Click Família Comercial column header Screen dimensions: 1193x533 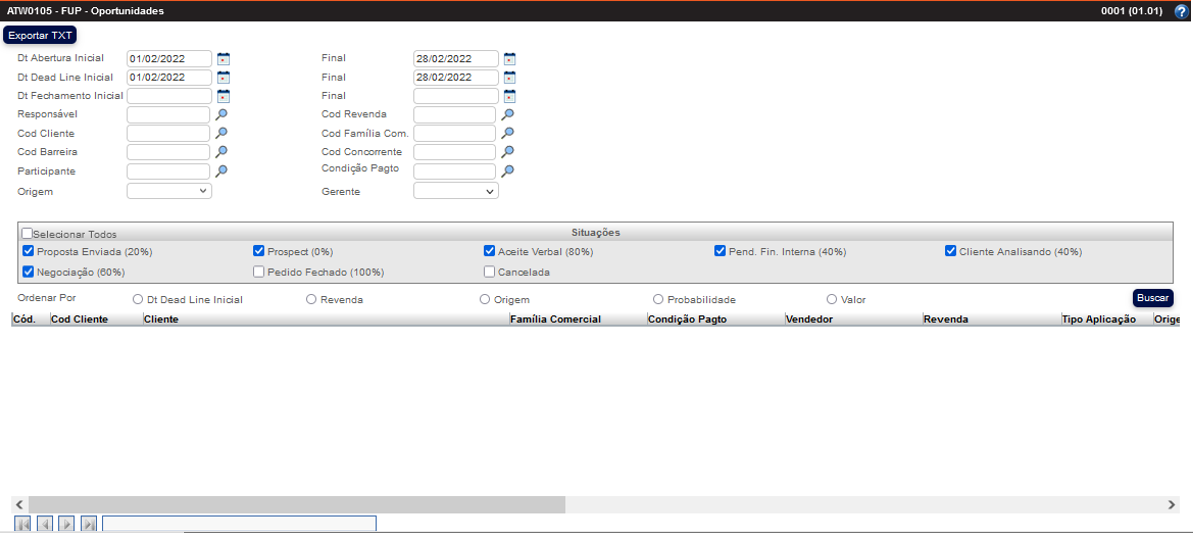(x=555, y=320)
